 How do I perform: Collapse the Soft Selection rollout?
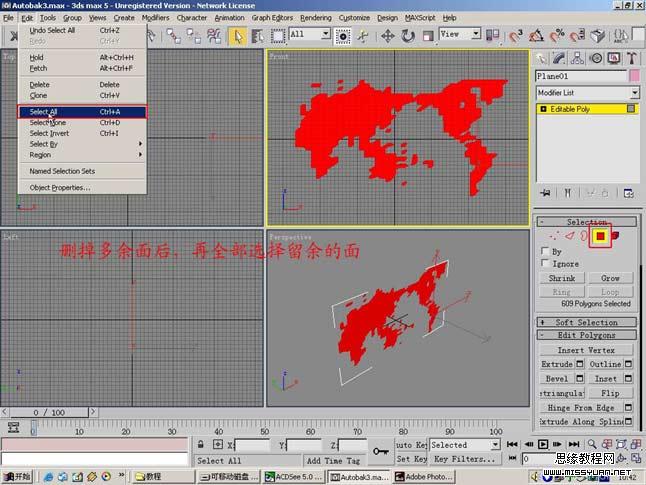click(585, 322)
